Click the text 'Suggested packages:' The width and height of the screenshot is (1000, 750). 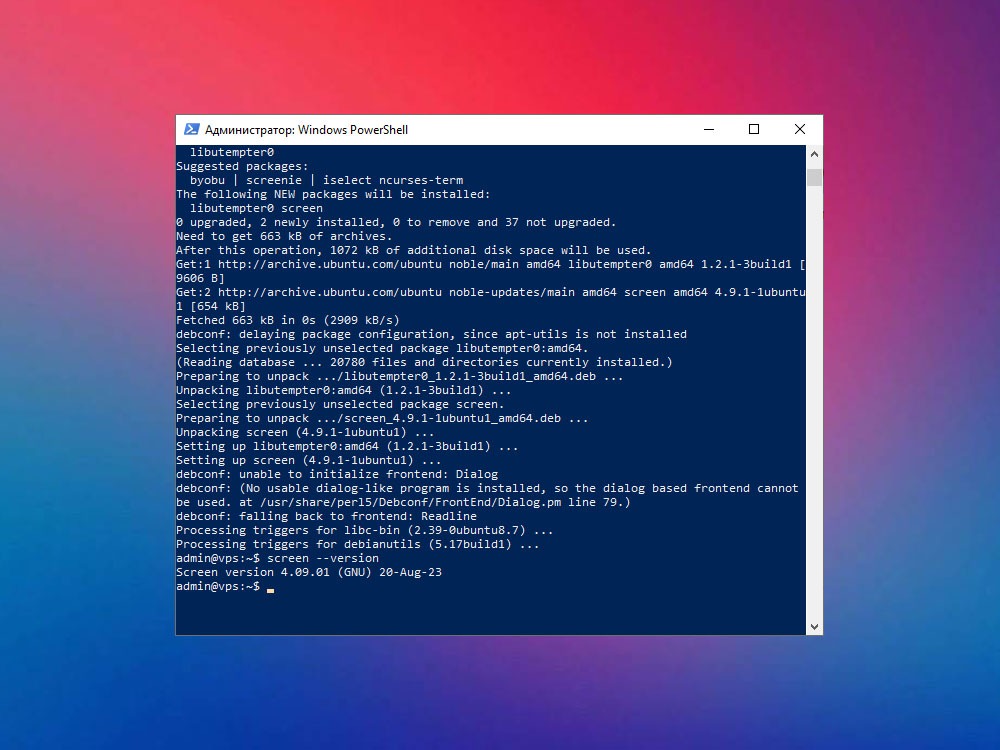coord(242,166)
